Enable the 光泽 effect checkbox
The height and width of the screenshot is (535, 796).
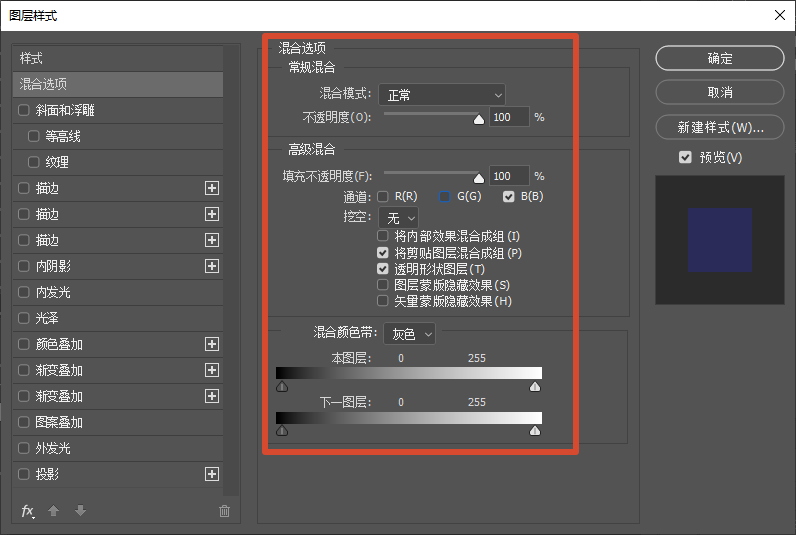[x=24, y=318]
